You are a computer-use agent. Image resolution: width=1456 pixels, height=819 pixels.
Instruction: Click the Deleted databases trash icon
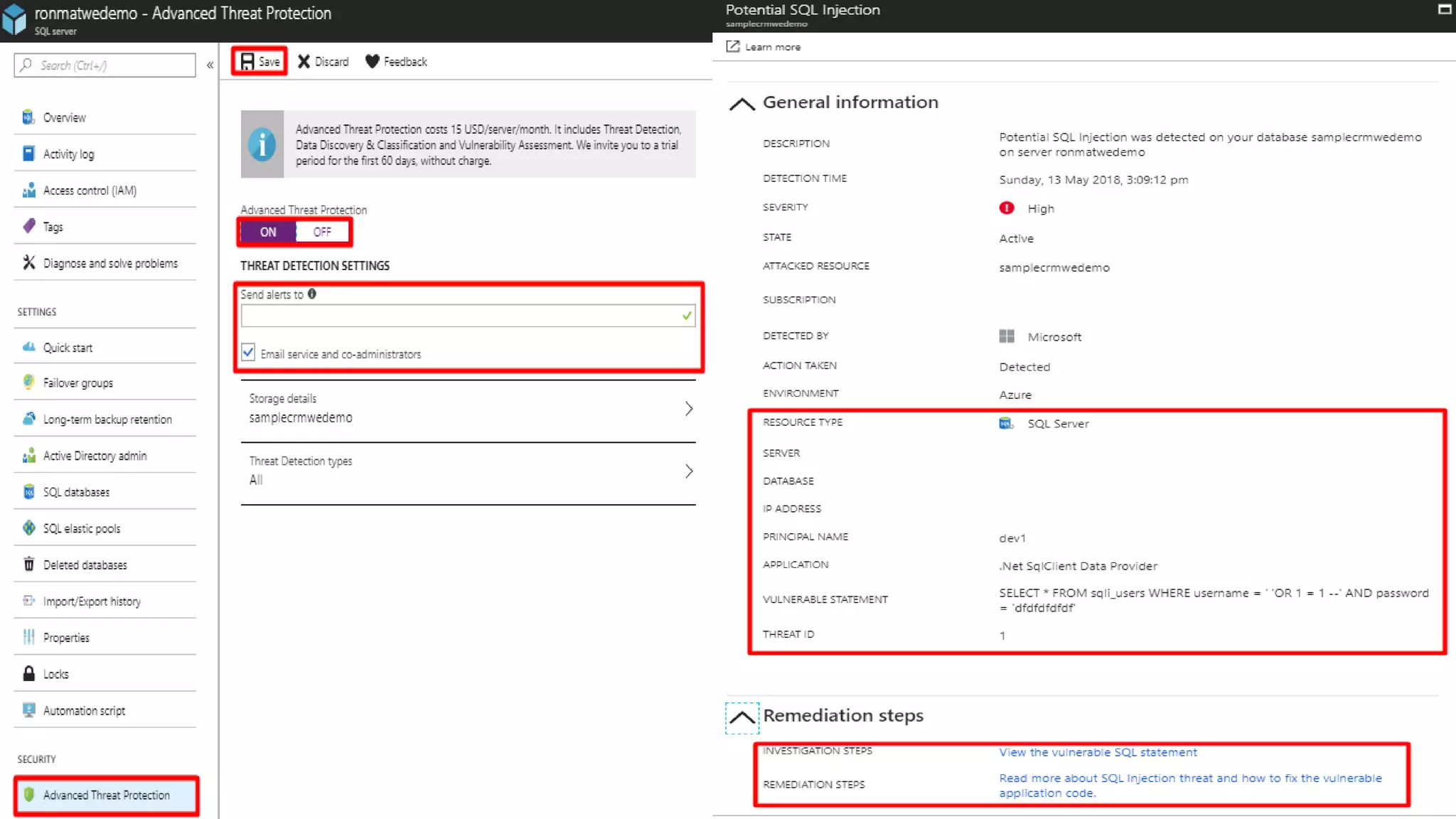click(28, 564)
